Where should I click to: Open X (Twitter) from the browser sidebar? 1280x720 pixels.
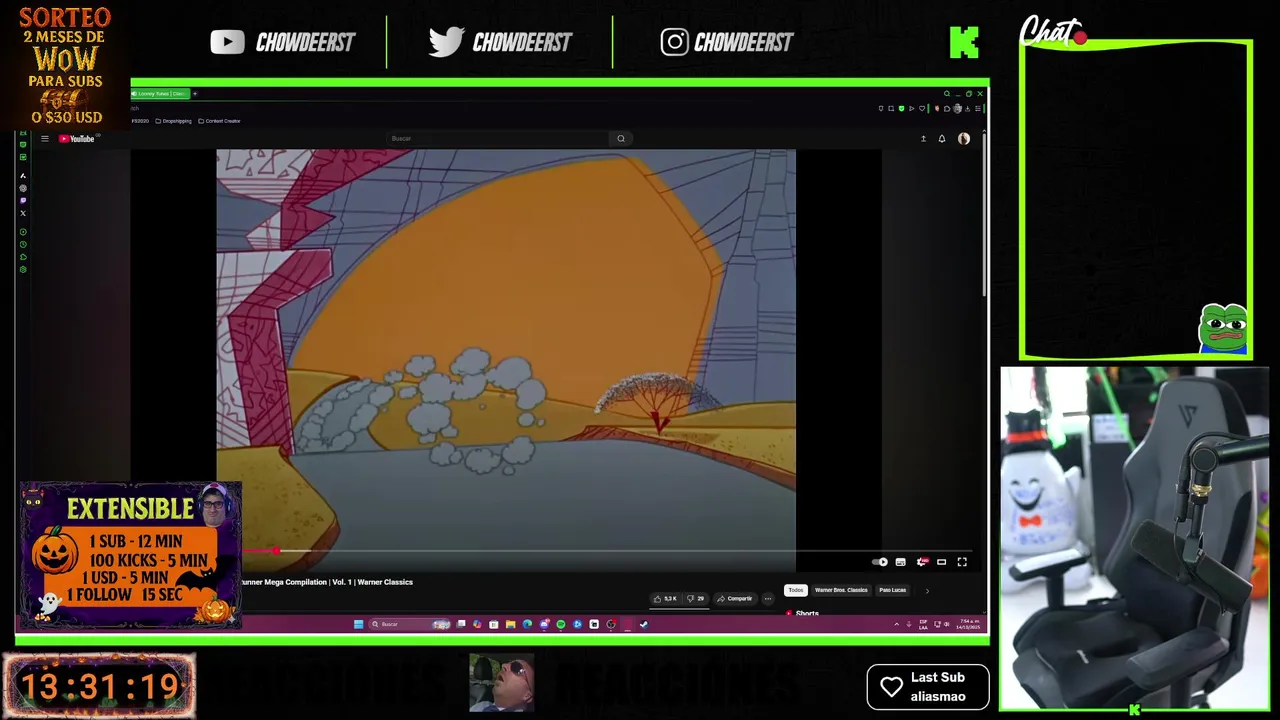click(23, 213)
